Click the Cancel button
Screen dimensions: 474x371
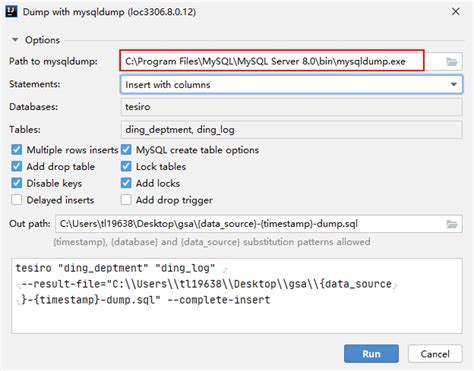click(x=435, y=354)
